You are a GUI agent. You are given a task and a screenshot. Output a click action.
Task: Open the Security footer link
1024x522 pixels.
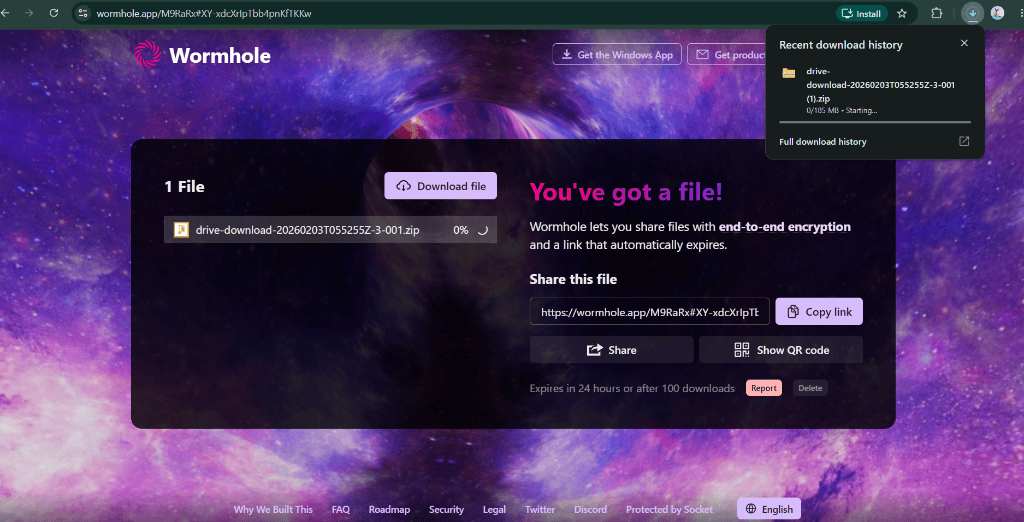point(447,510)
